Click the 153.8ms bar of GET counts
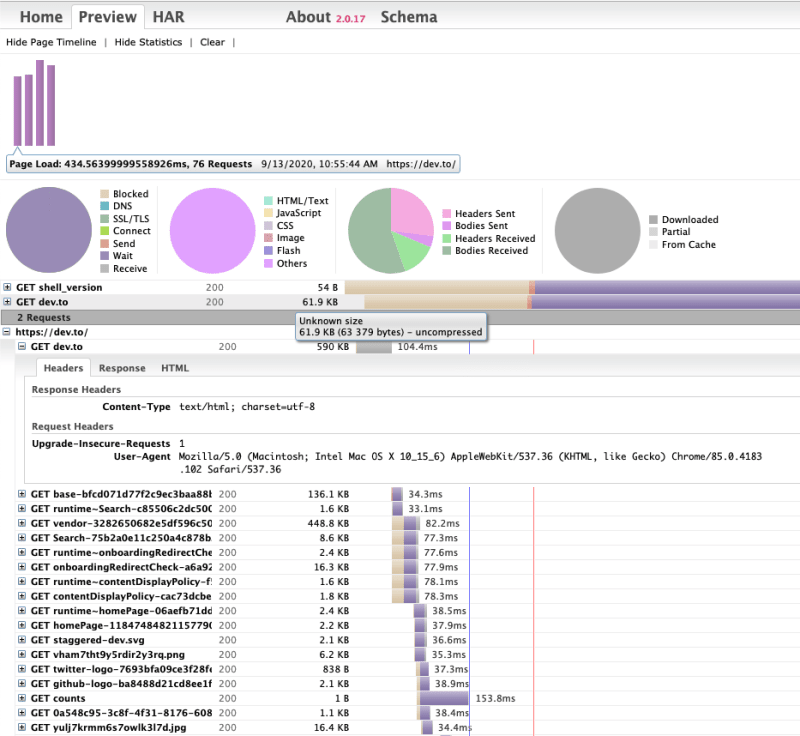This screenshot has height=736, width=800. pyautogui.click(x=443, y=698)
